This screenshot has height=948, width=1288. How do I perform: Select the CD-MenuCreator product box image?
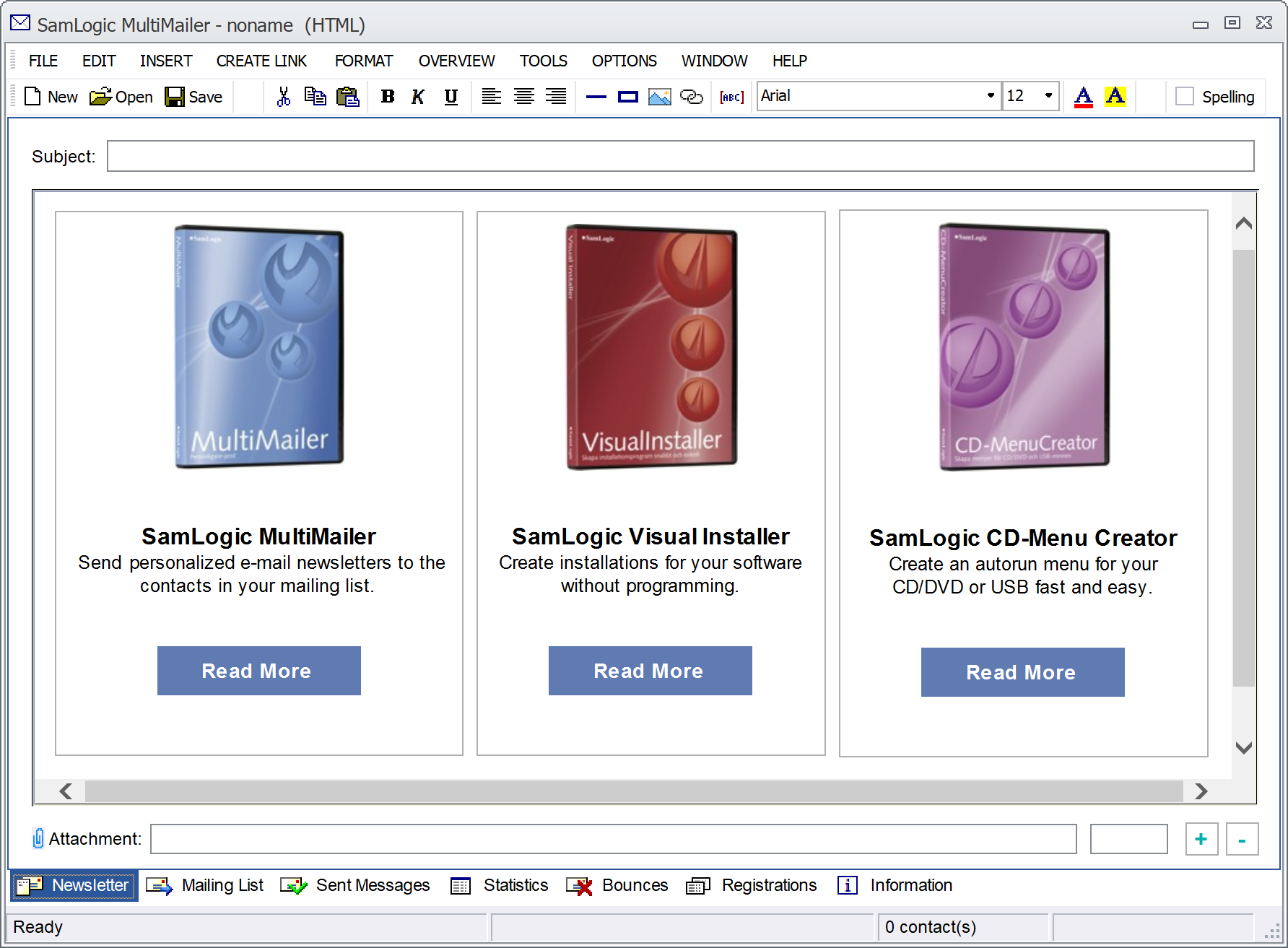pyautogui.click(x=1024, y=347)
